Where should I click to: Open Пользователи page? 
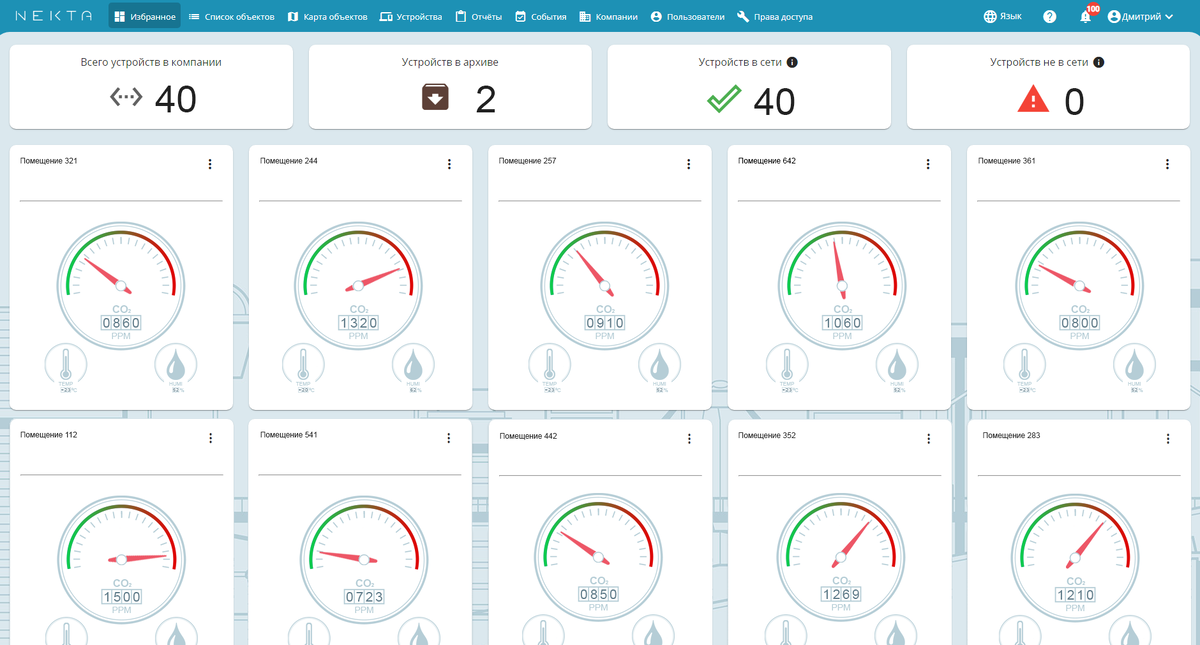tap(687, 16)
